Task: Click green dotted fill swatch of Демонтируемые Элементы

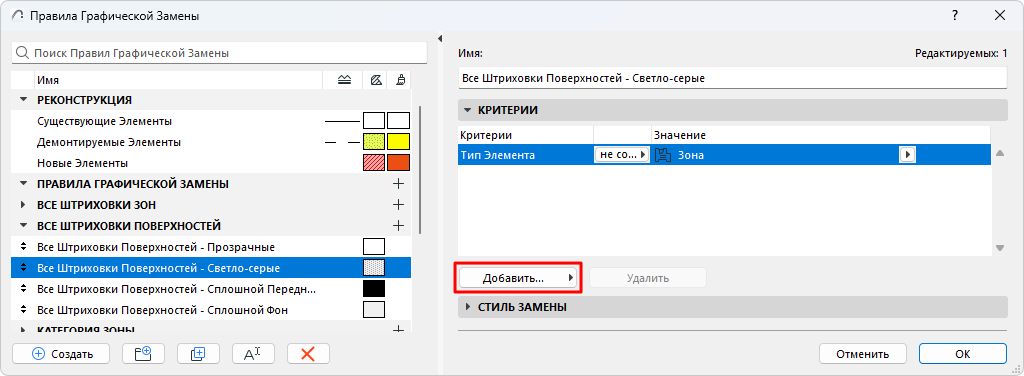Action: [374, 142]
